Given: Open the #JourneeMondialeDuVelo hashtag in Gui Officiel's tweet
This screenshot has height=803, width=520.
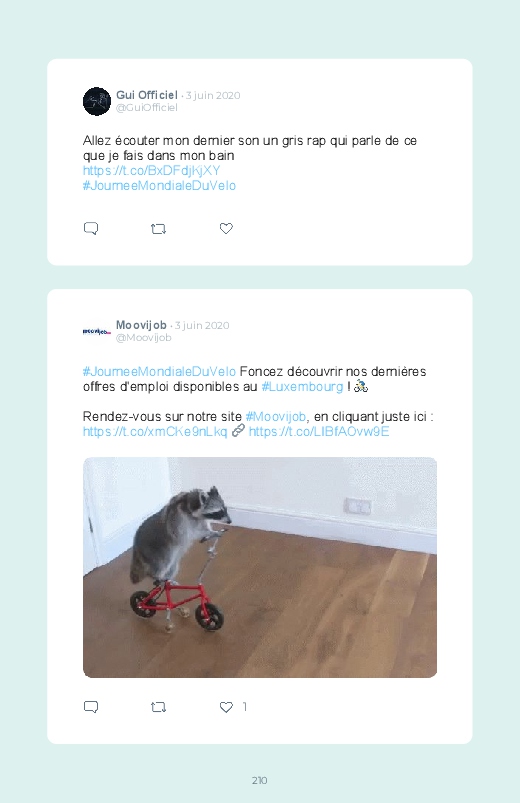Looking at the screenshot, I should tap(159, 185).
